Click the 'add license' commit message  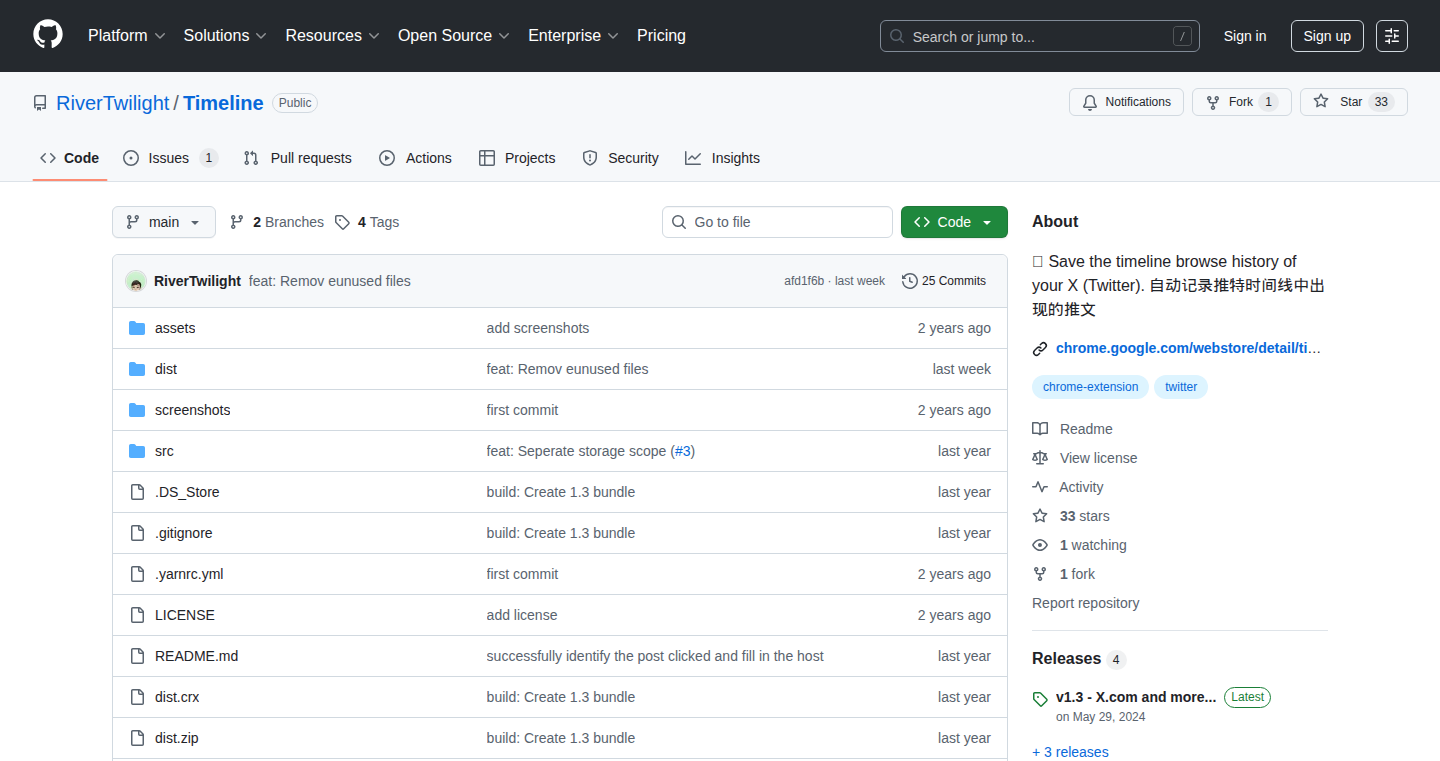(x=522, y=615)
